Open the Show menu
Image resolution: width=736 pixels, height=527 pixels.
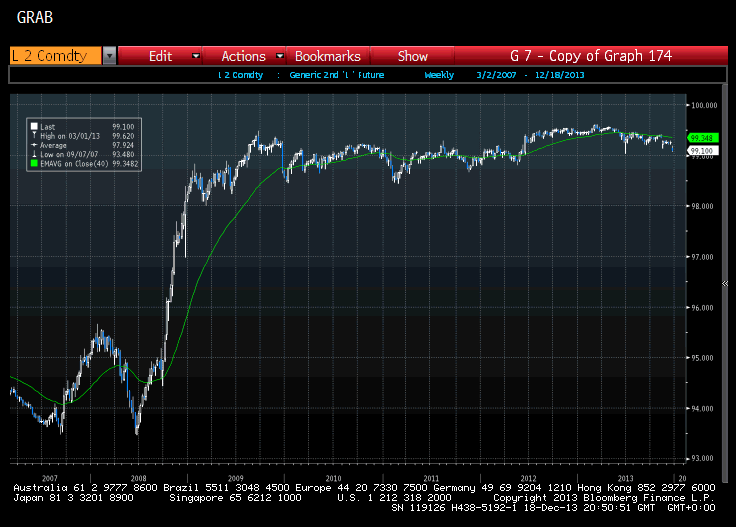(413, 56)
